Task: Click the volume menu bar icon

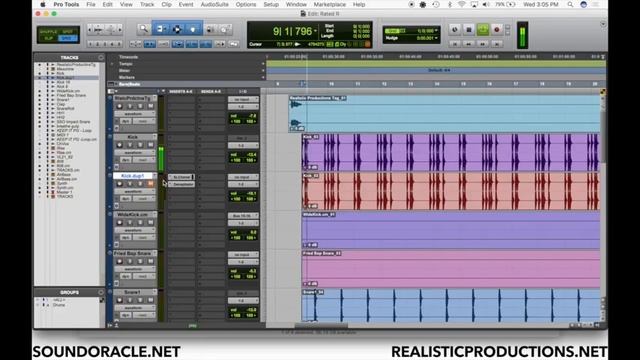Action: (486, 4)
